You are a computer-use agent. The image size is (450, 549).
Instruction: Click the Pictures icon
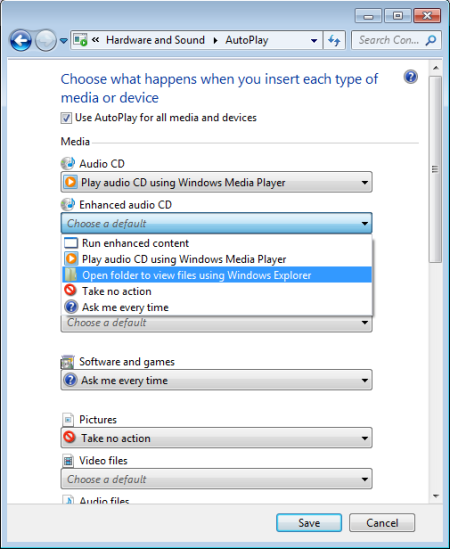pos(68,419)
